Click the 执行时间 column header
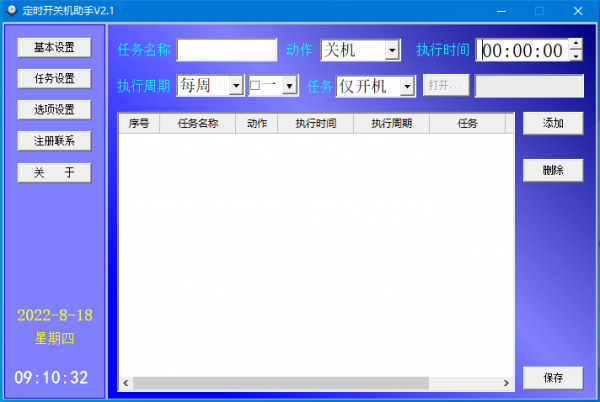600x402 pixels. pos(316,124)
